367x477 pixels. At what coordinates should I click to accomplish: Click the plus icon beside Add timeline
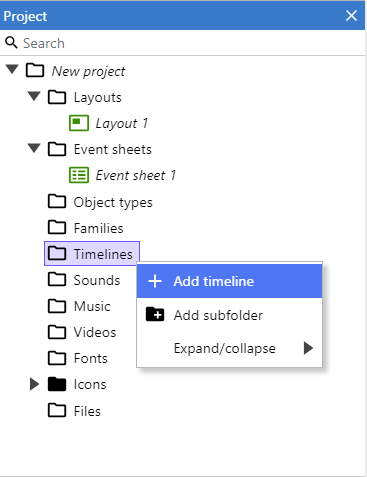click(x=155, y=281)
